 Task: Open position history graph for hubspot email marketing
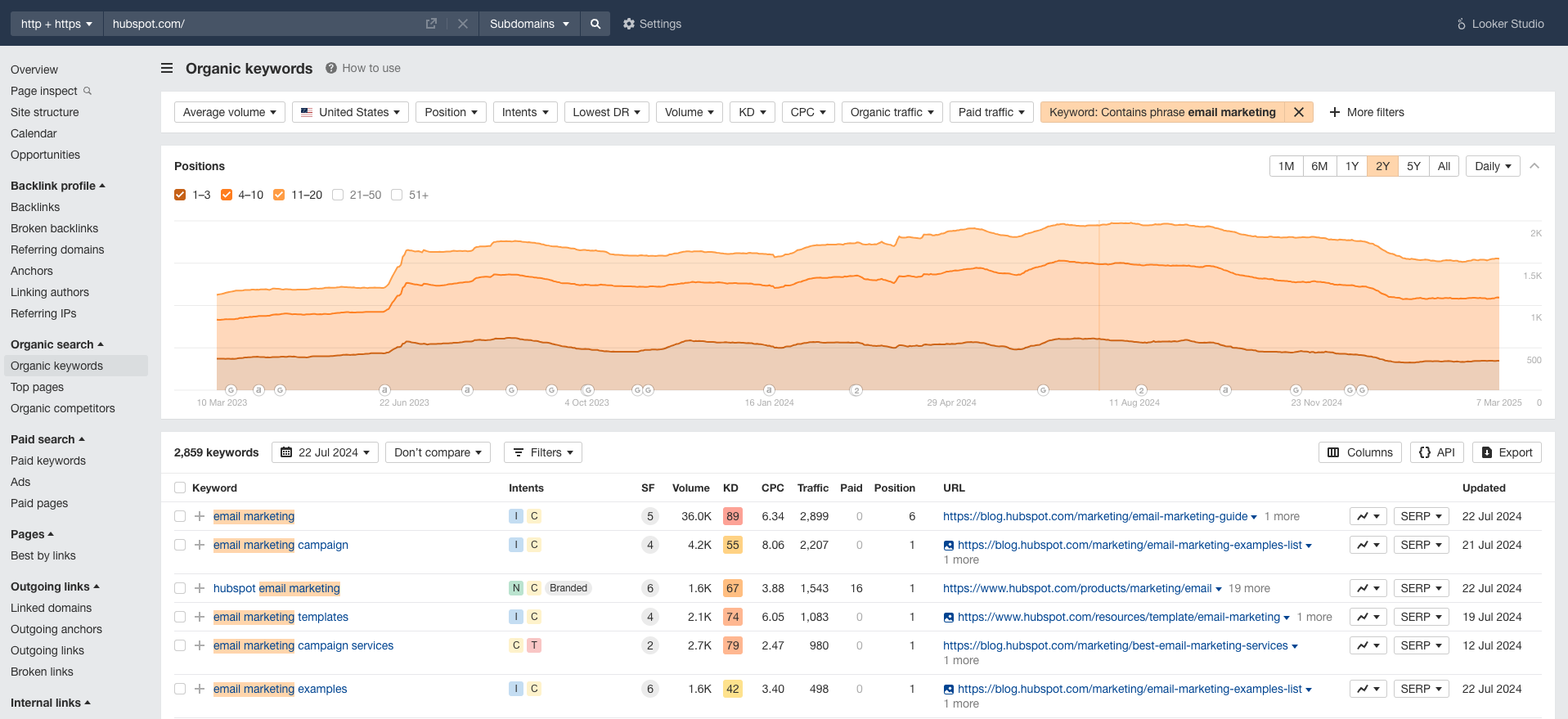1368,588
